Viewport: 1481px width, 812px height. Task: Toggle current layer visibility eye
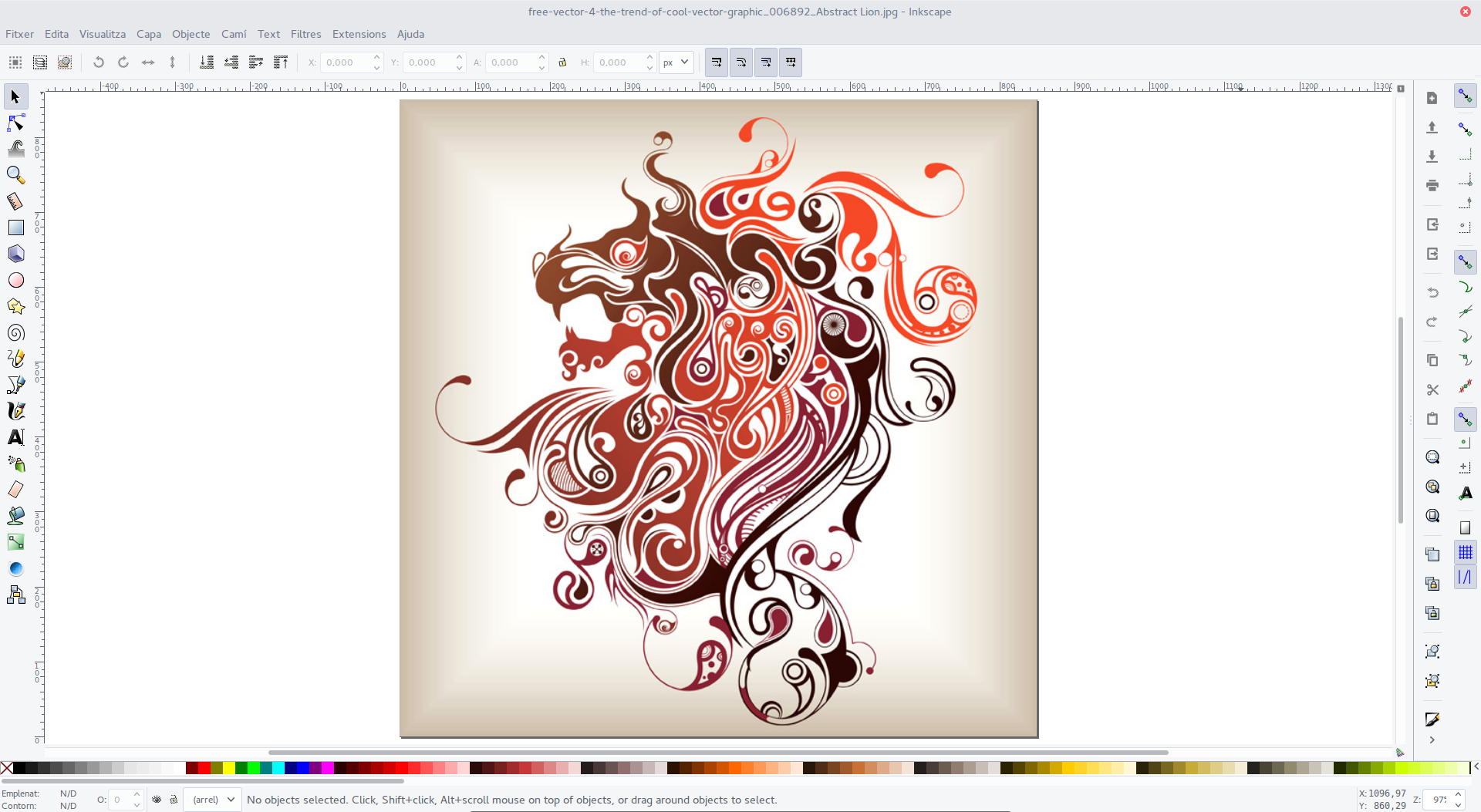click(x=157, y=800)
